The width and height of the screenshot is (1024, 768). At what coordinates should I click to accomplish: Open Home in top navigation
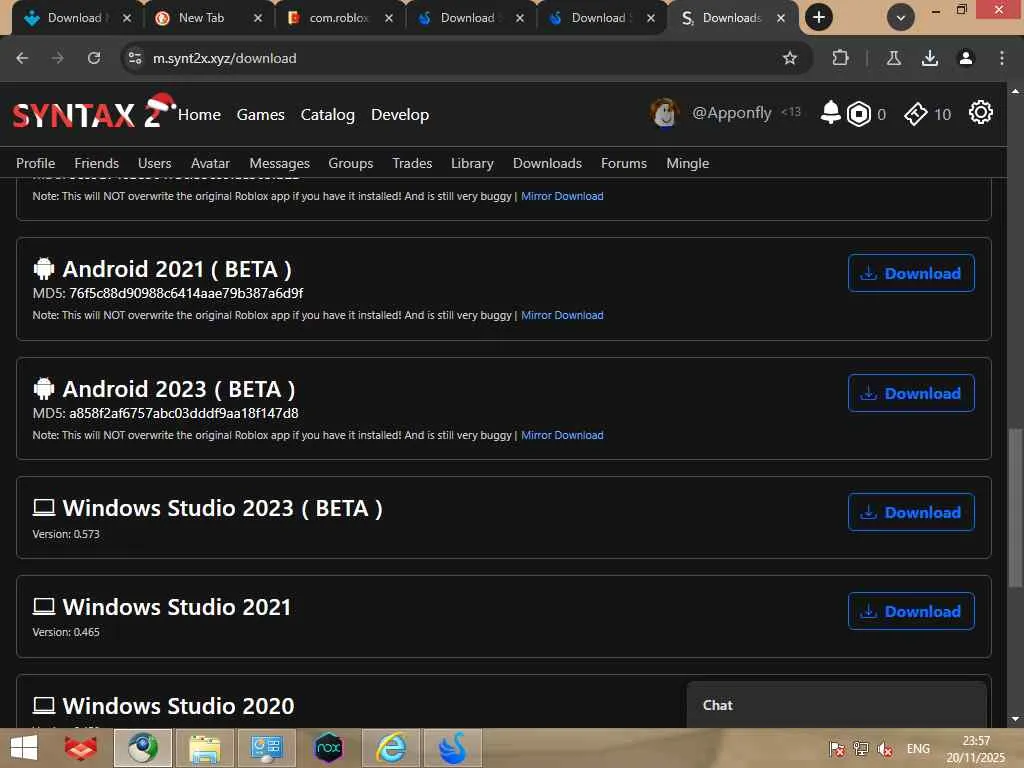(x=199, y=114)
